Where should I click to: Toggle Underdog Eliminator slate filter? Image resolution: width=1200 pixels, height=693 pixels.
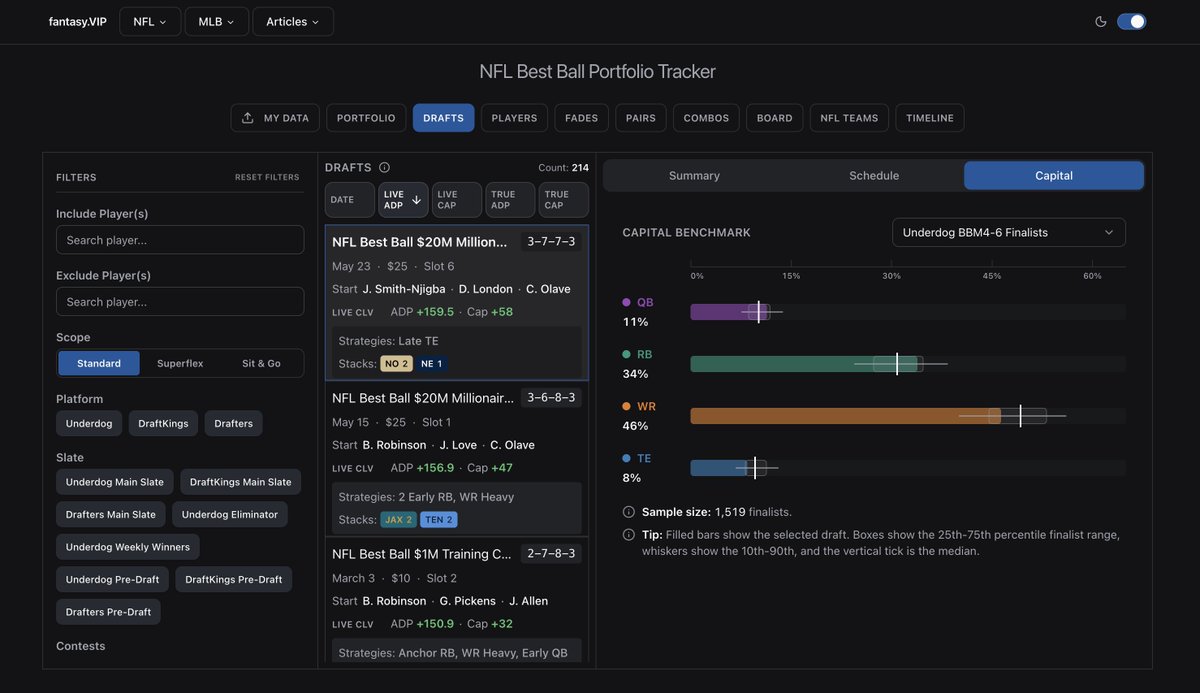point(230,514)
